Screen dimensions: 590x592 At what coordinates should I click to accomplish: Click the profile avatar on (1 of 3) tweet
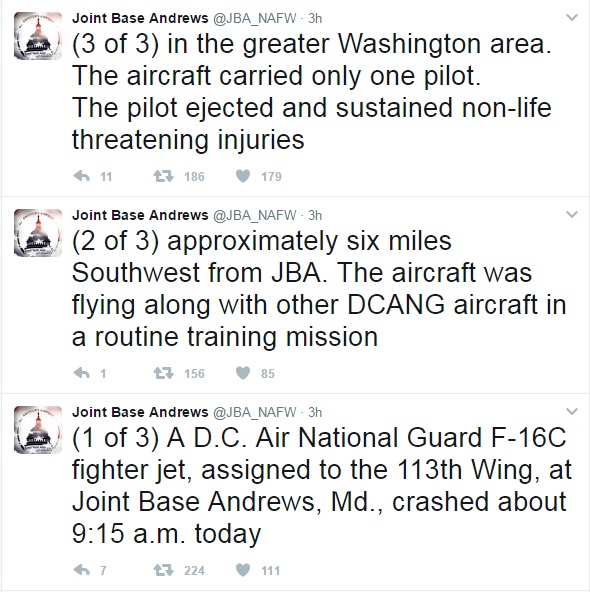click(38, 430)
